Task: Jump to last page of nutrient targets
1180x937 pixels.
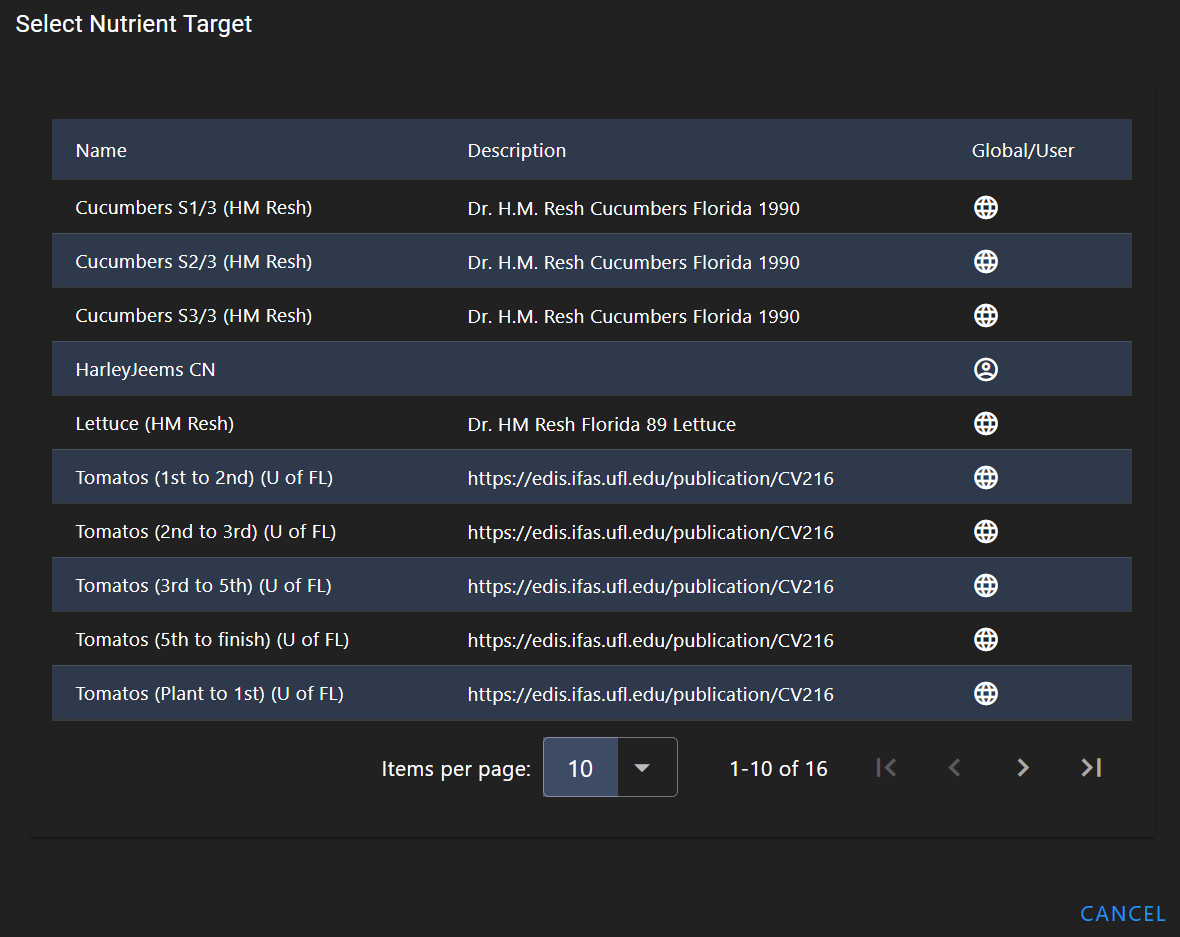Action: tap(1090, 767)
